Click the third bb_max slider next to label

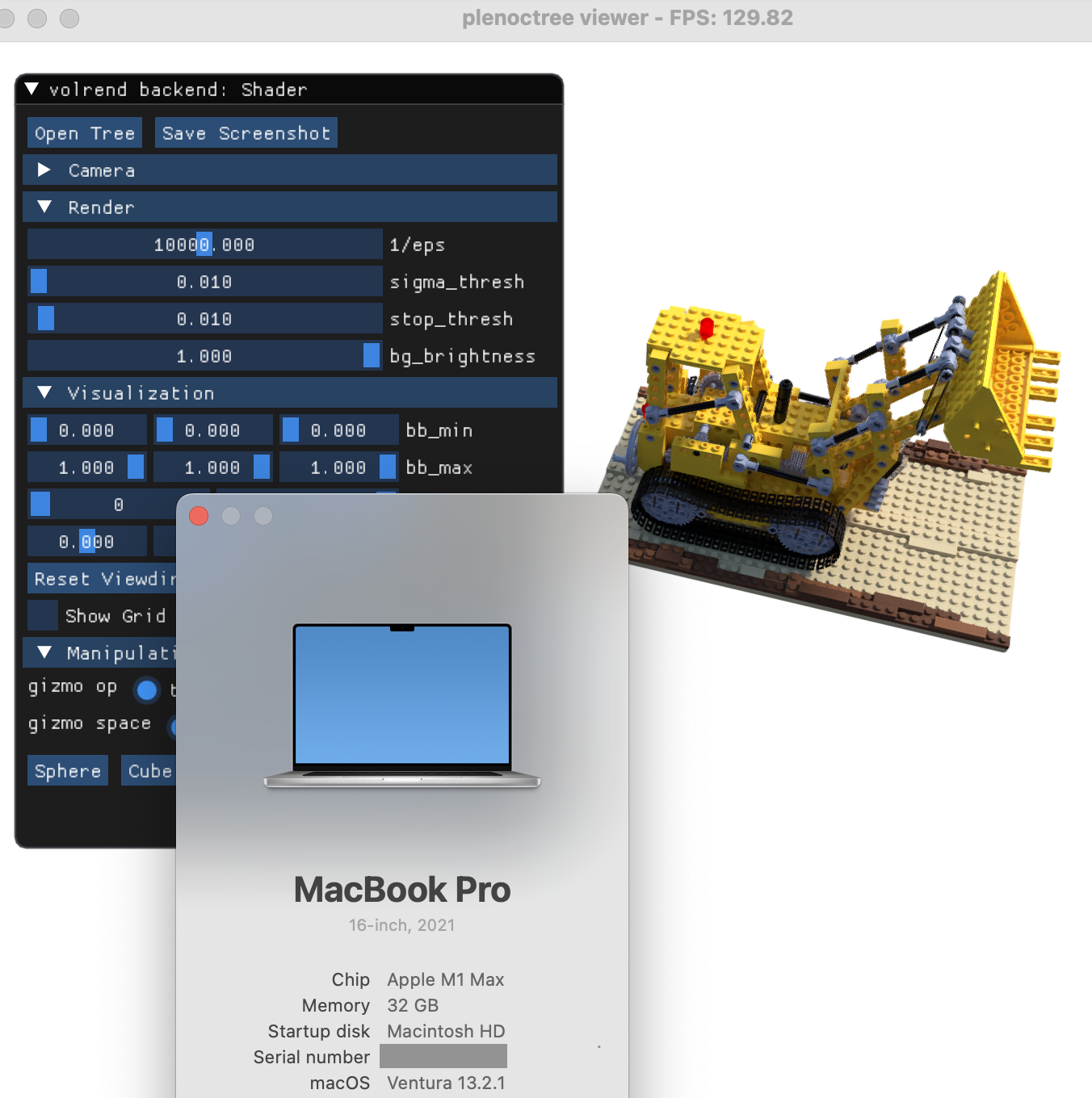pyautogui.click(x=339, y=467)
